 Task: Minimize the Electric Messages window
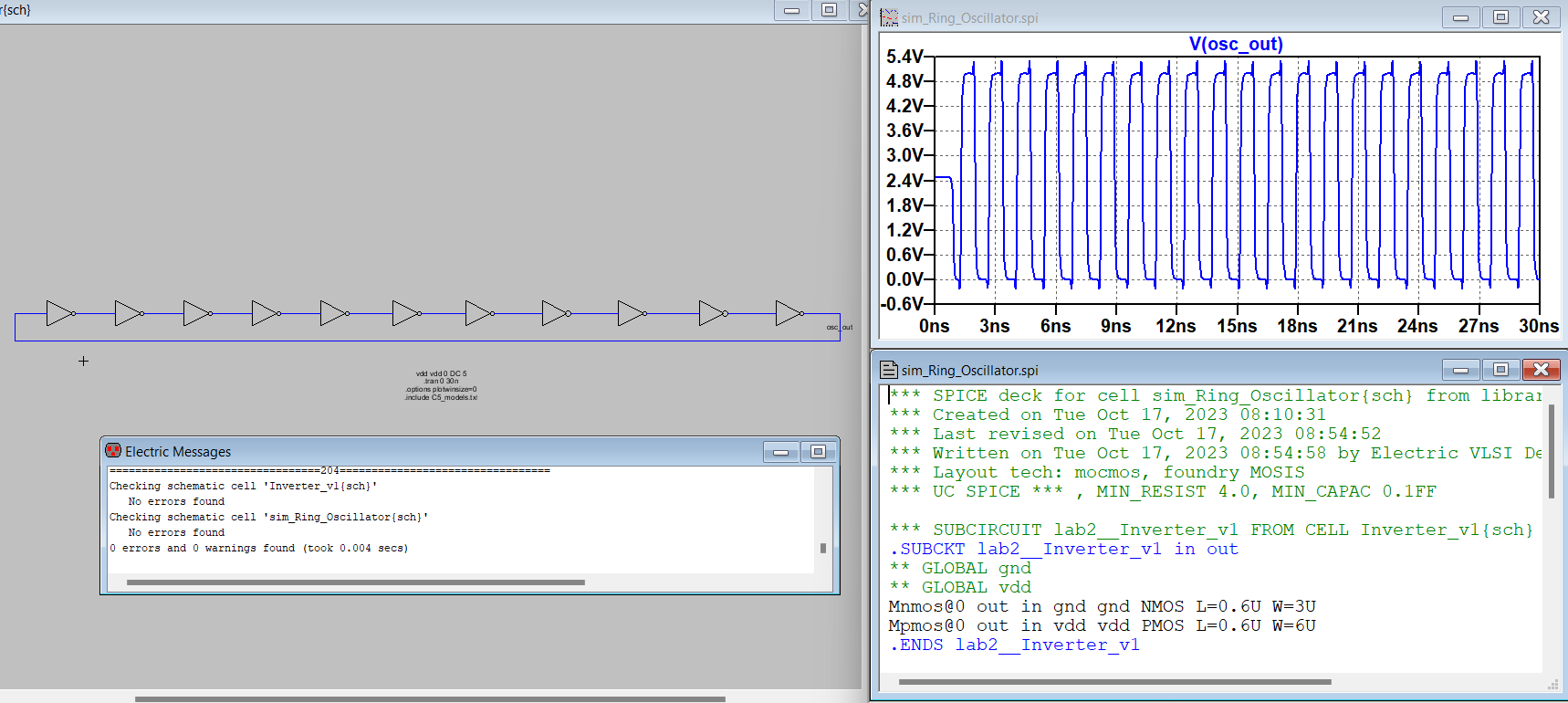(781, 452)
